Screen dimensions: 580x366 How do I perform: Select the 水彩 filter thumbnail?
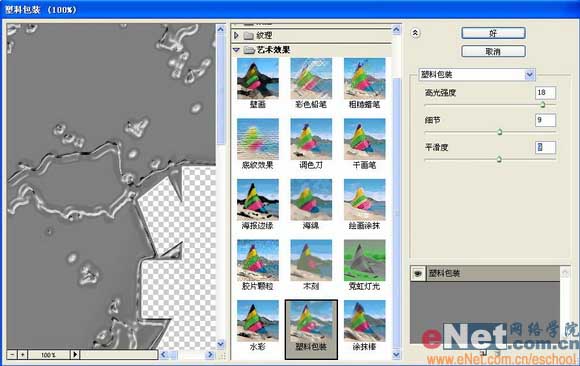pyautogui.click(x=258, y=321)
